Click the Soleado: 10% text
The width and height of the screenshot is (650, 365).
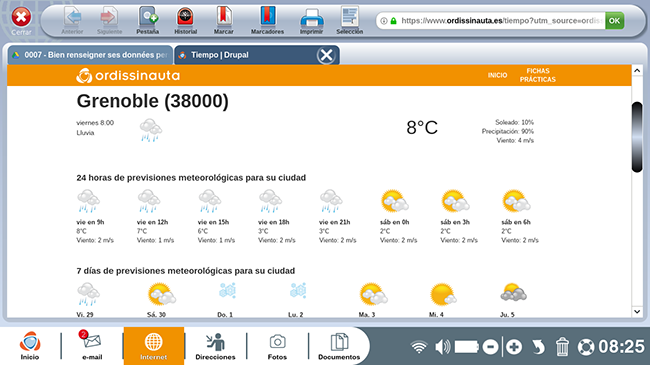514,122
